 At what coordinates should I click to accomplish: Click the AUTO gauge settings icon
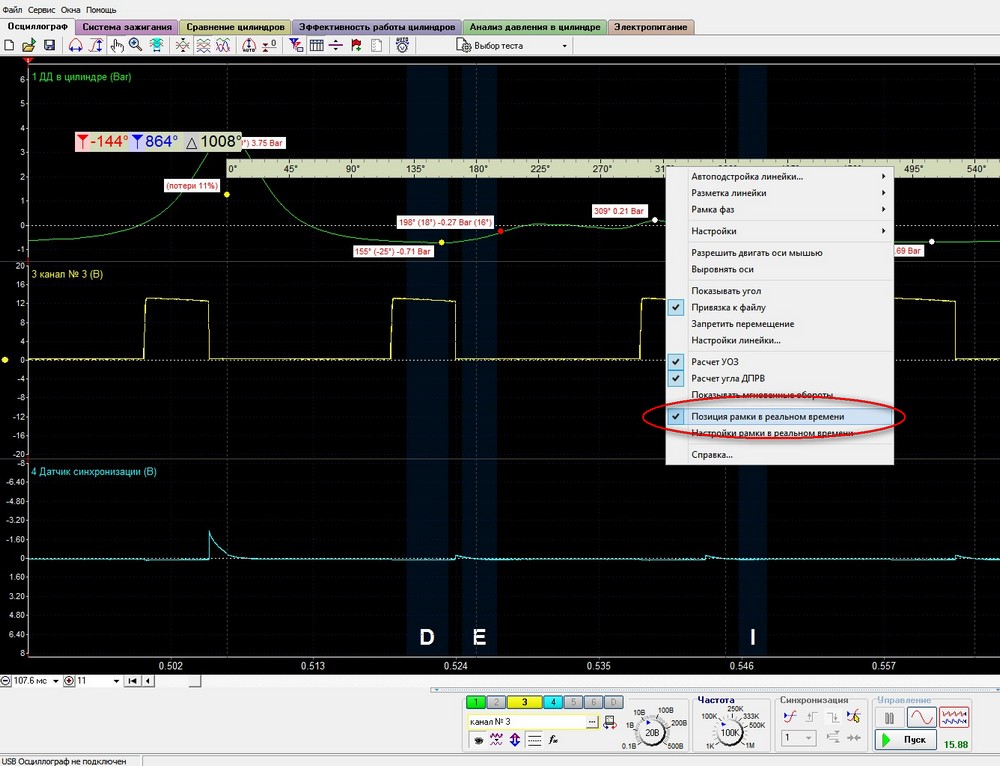[x=402, y=45]
